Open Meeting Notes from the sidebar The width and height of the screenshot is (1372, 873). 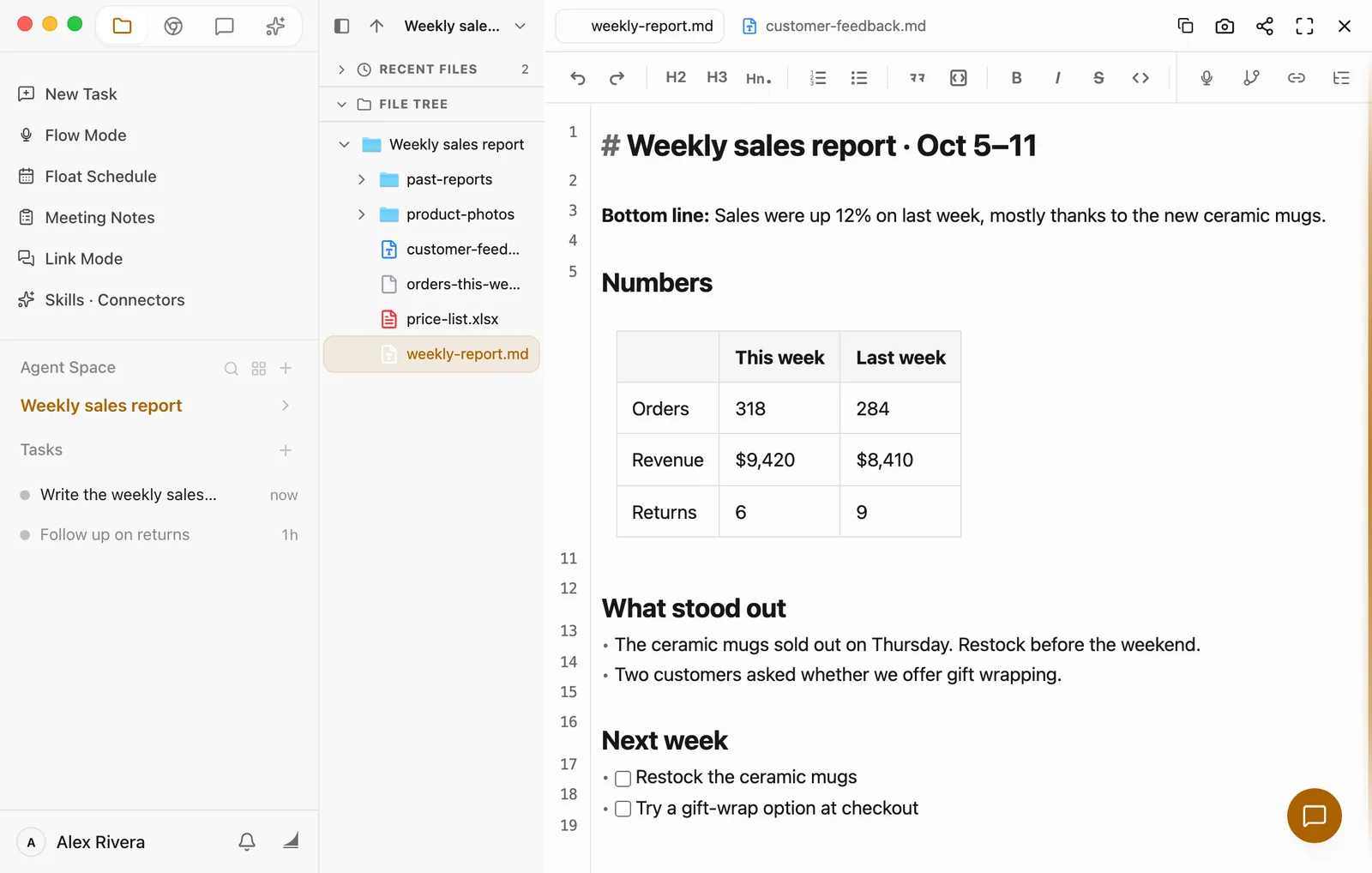click(99, 217)
